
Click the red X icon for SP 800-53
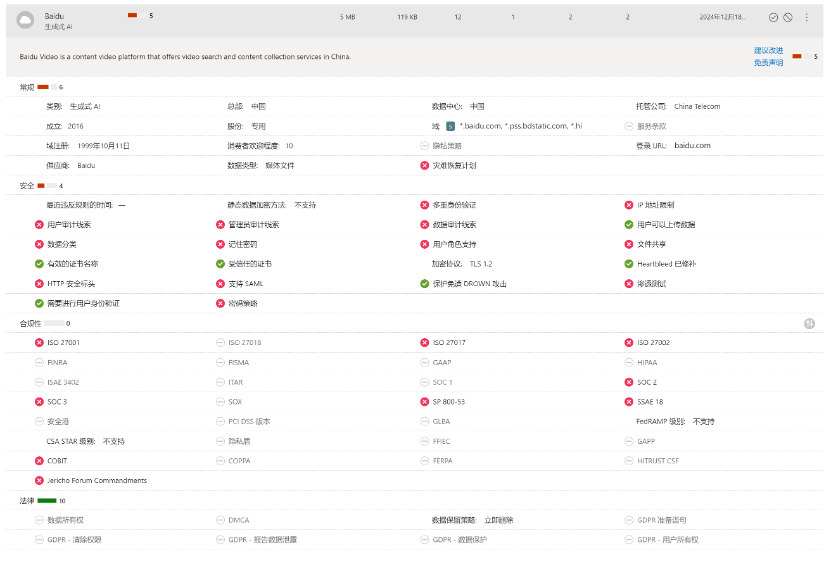424,402
